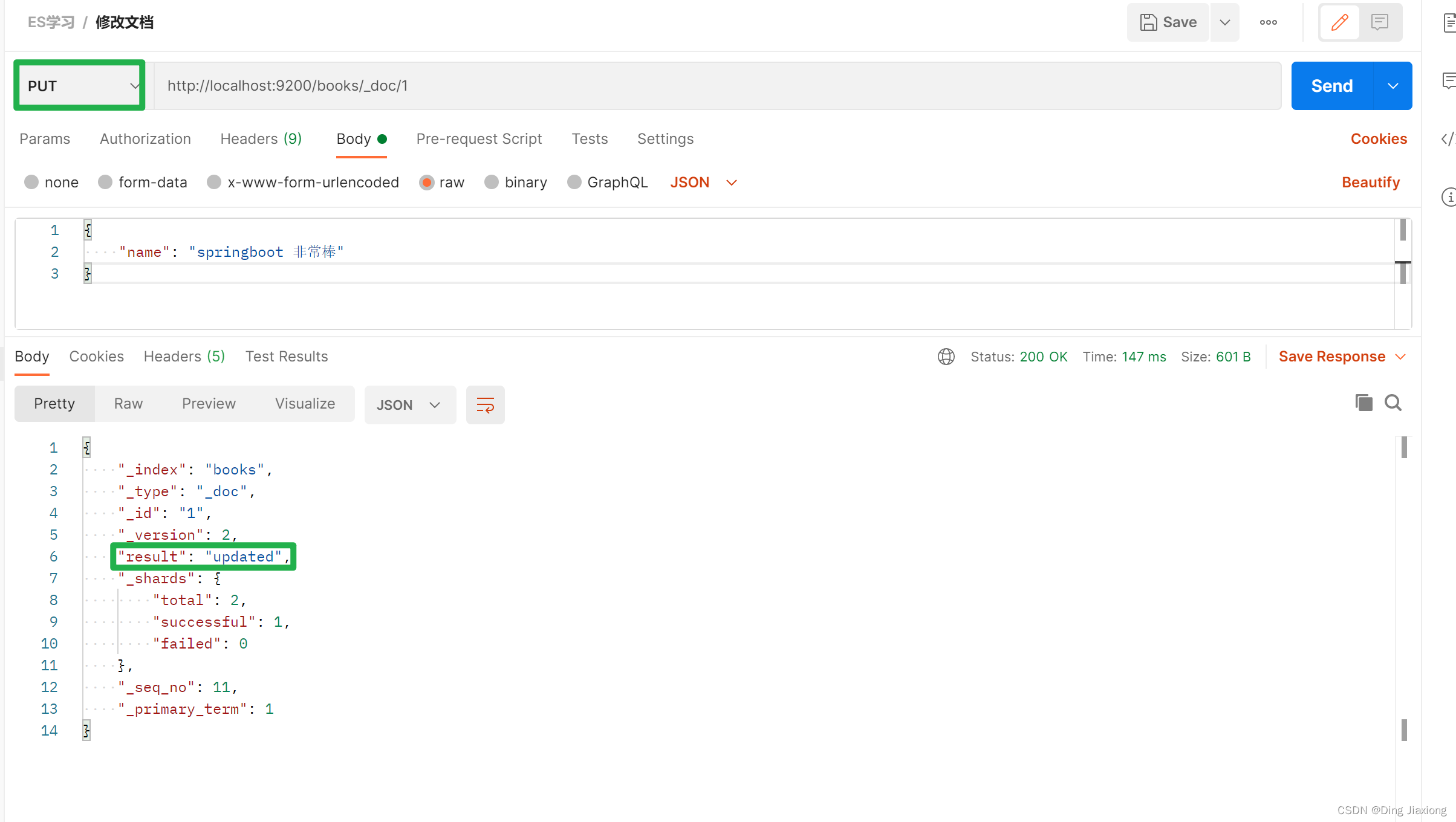Select the Pretty response view
The height and width of the screenshot is (822, 1456).
tap(54, 404)
